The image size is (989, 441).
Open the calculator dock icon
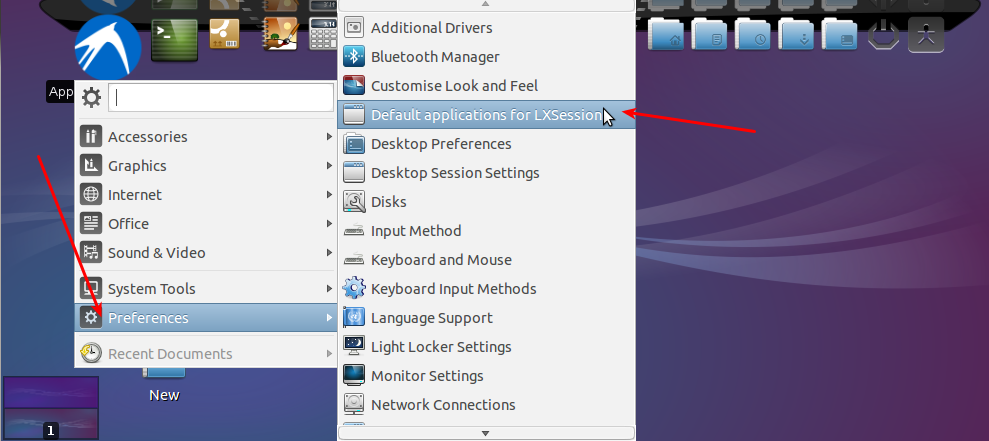[323, 35]
